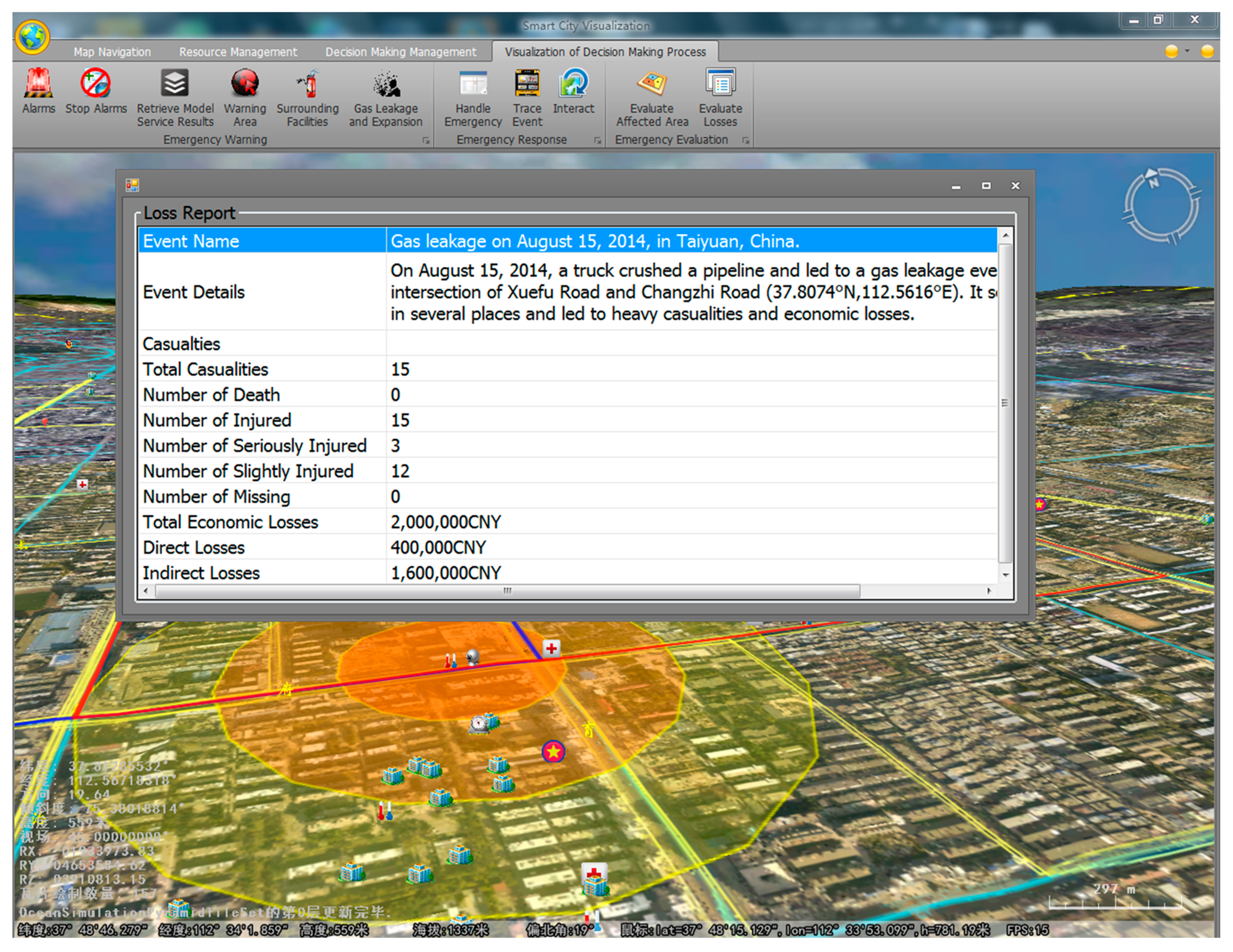Close the Loss Report window
The image size is (1233, 952).
(x=1016, y=186)
